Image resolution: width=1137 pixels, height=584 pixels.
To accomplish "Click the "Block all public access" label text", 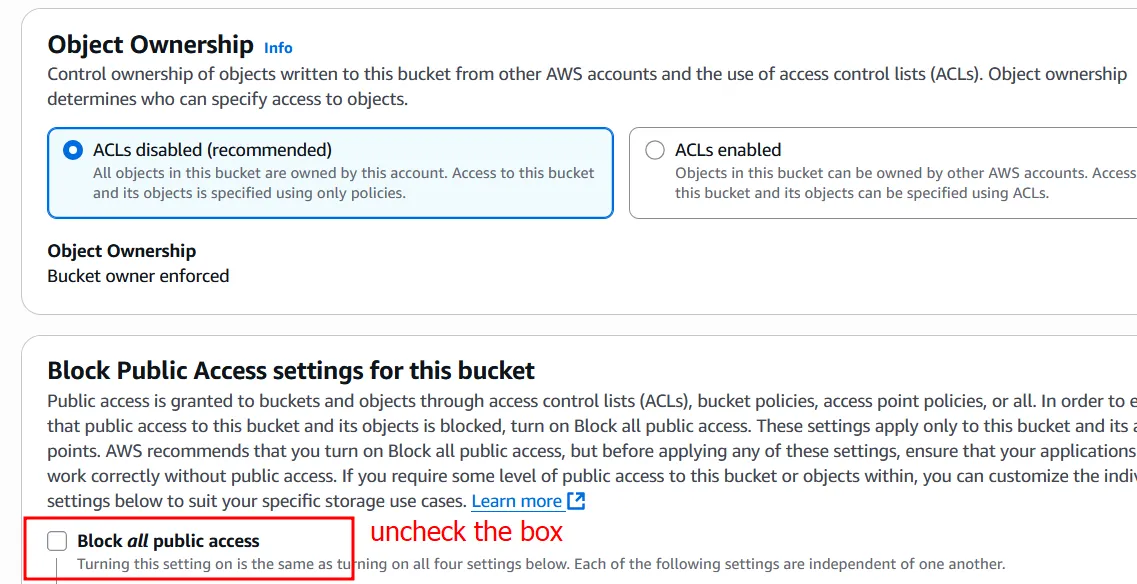I will pos(168,541).
